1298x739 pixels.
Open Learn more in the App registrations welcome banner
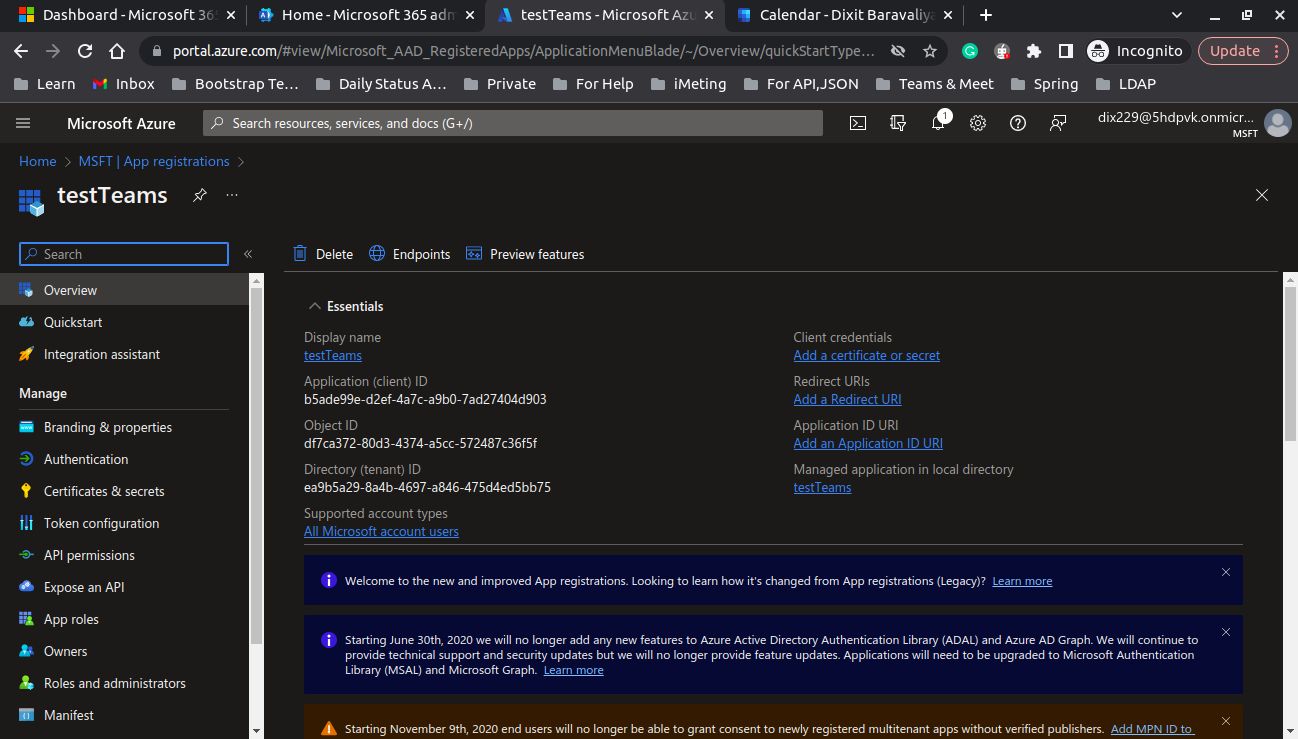[x=1022, y=581]
